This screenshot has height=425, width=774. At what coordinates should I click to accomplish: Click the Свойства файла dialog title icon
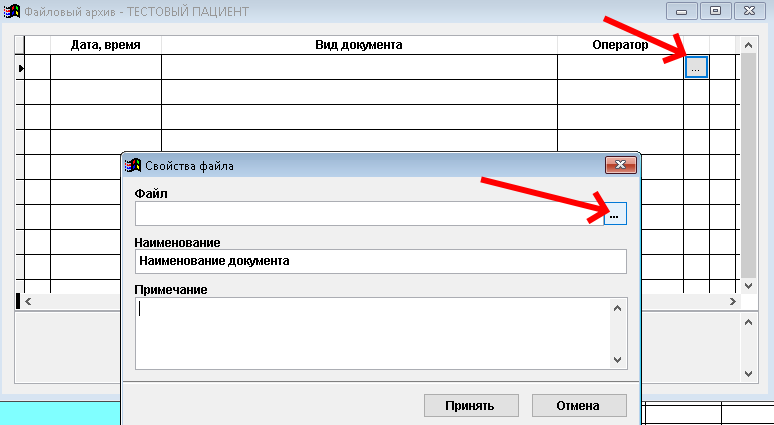click(132, 166)
